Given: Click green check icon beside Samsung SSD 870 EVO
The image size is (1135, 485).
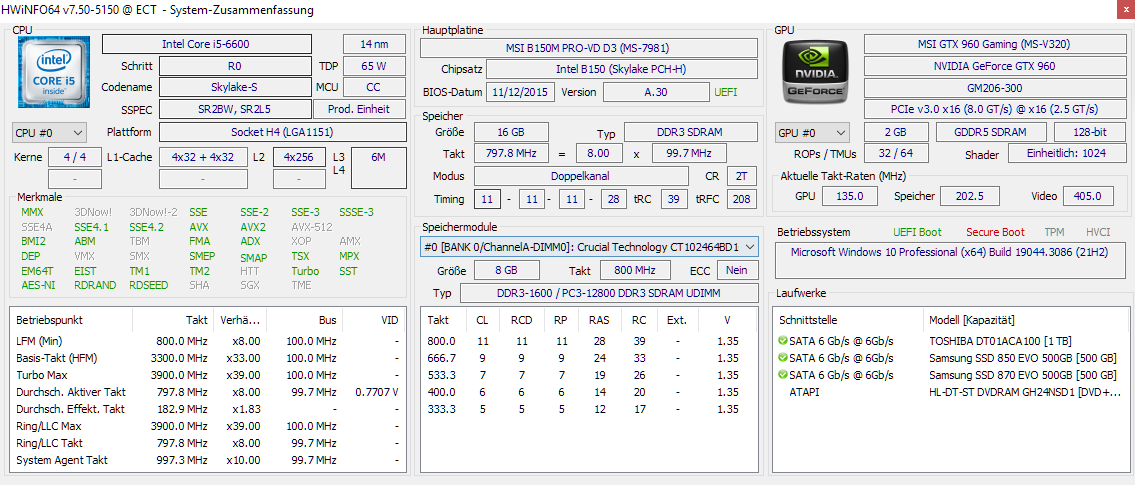Looking at the screenshot, I should (782, 375).
